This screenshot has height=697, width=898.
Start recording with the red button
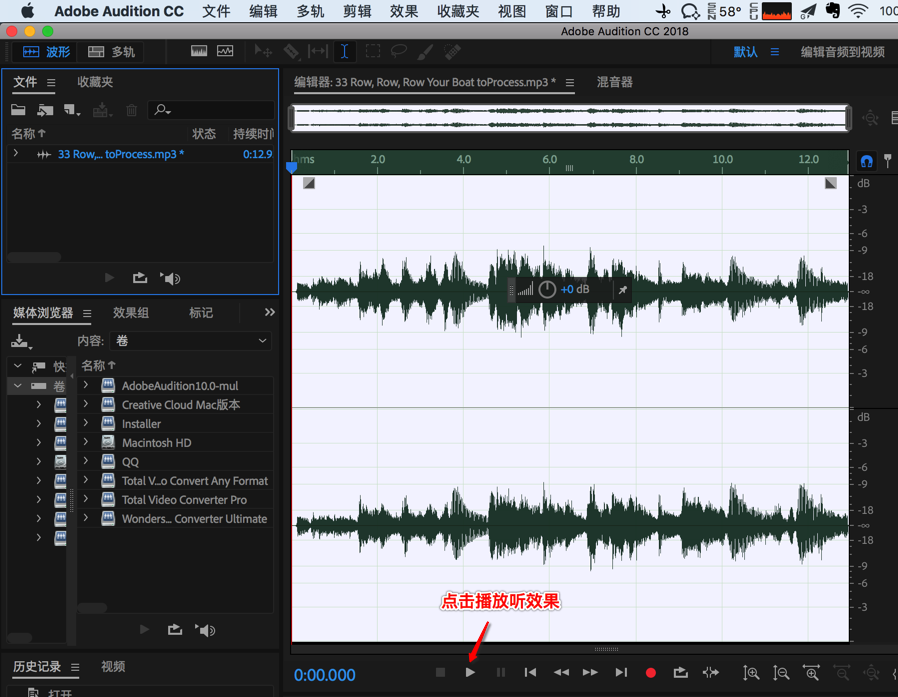click(x=651, y=673)
